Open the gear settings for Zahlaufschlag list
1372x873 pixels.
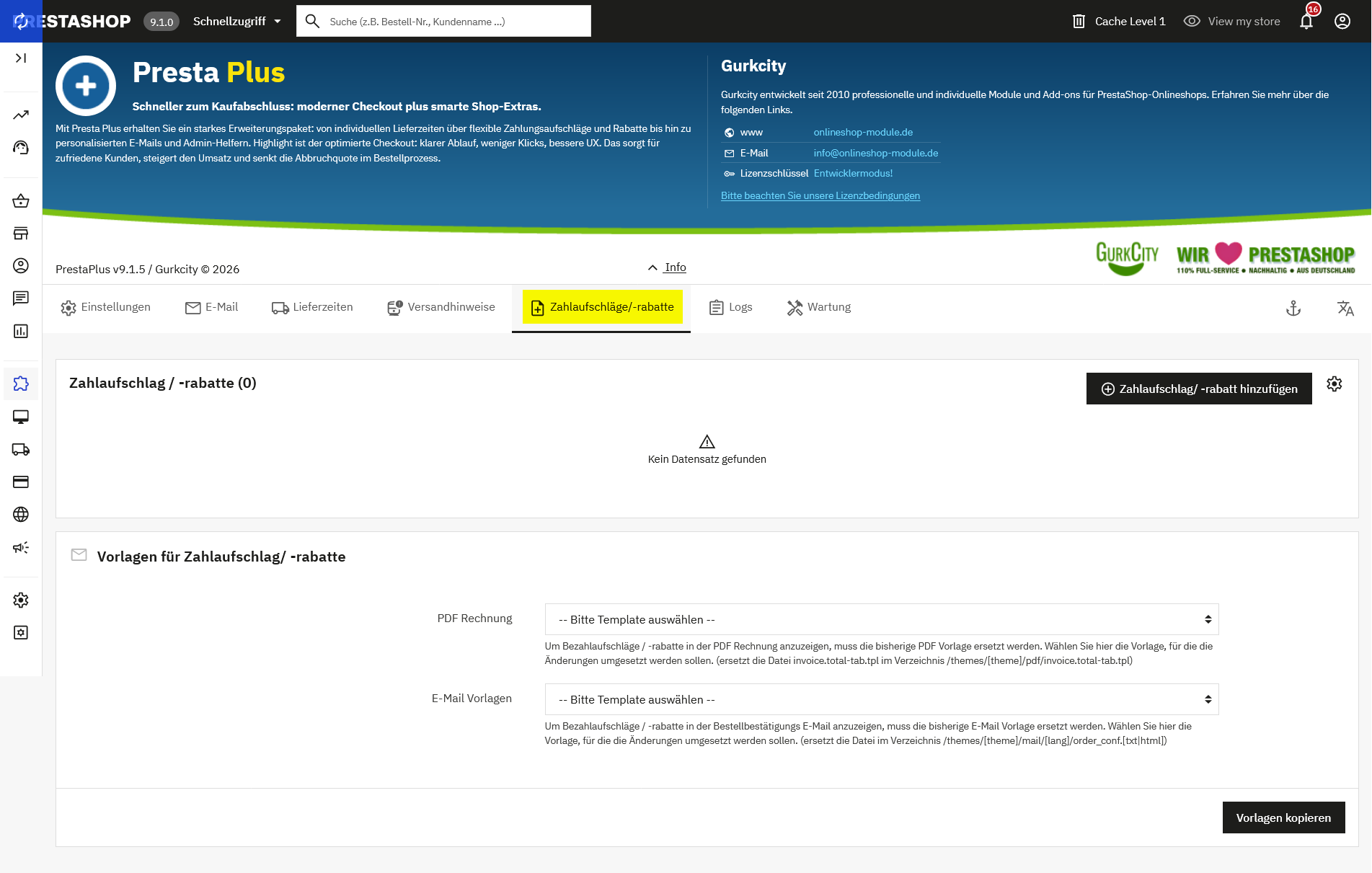(x=1335, y=384)
